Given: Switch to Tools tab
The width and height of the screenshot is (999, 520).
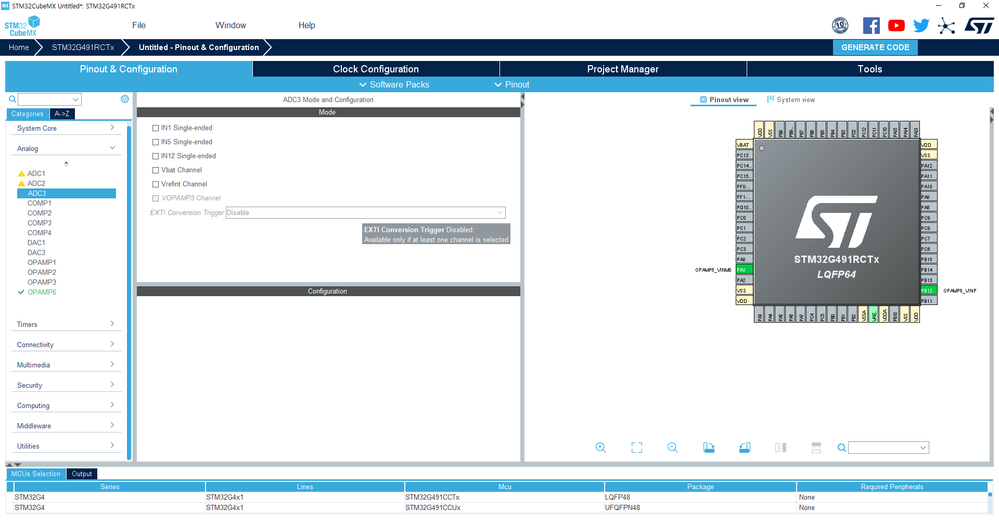Looking at the screenshot, I should 870,69.
